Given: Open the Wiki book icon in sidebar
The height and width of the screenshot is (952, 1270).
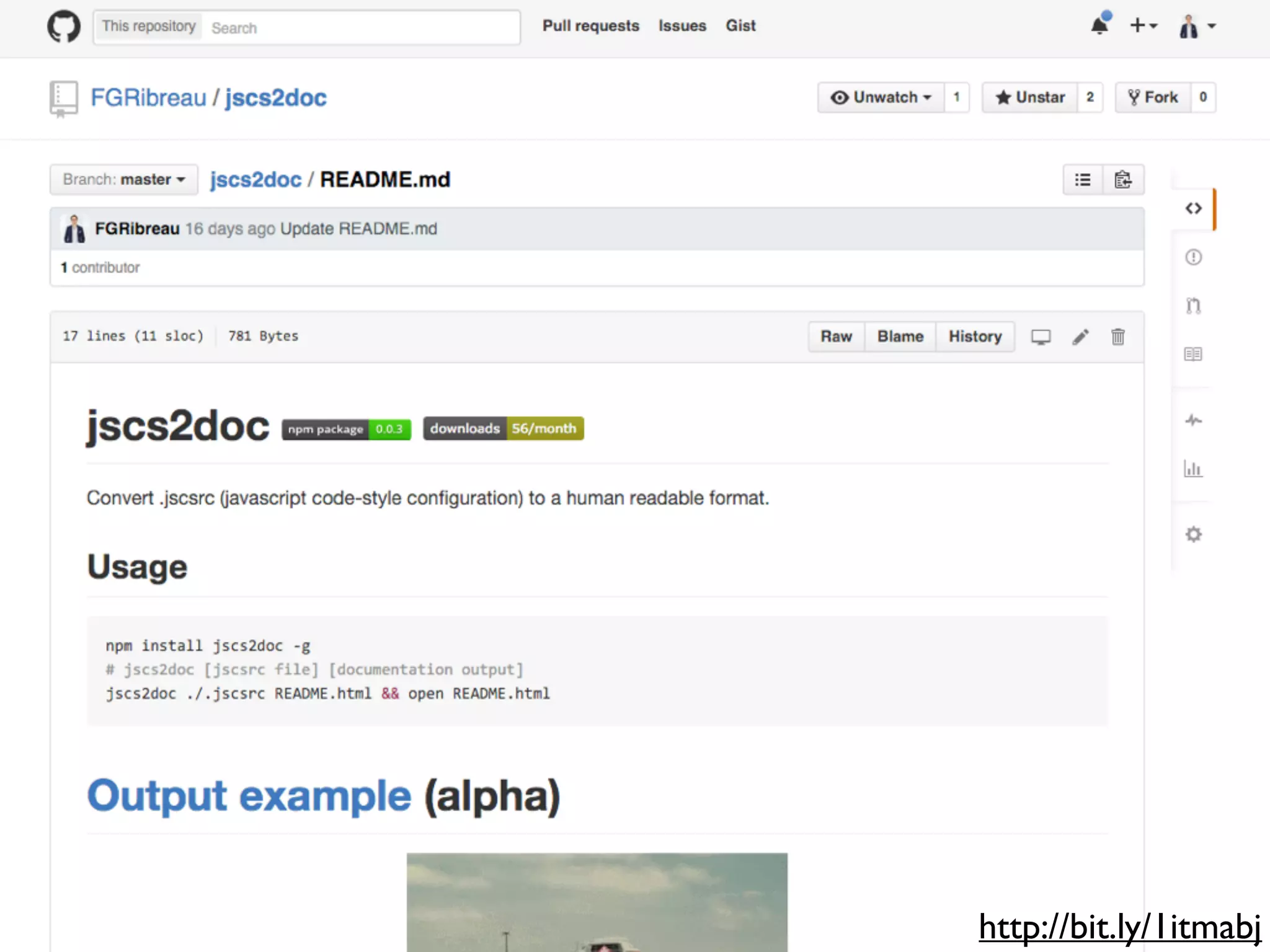Looking at the screenshot, I should click(x=1193, y=354).
